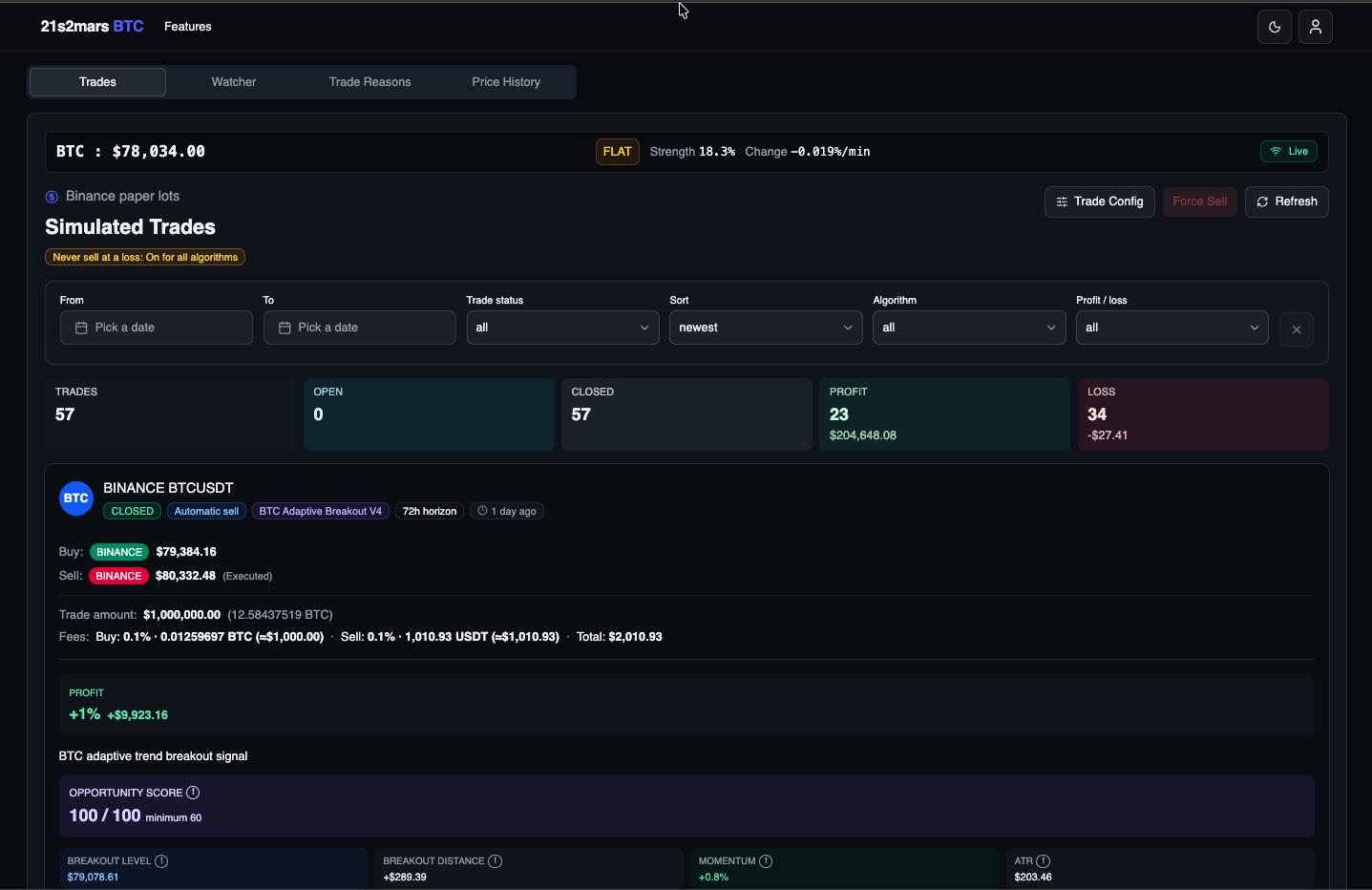
Task: Click the Force Sell button
Action: [1199, 201]
